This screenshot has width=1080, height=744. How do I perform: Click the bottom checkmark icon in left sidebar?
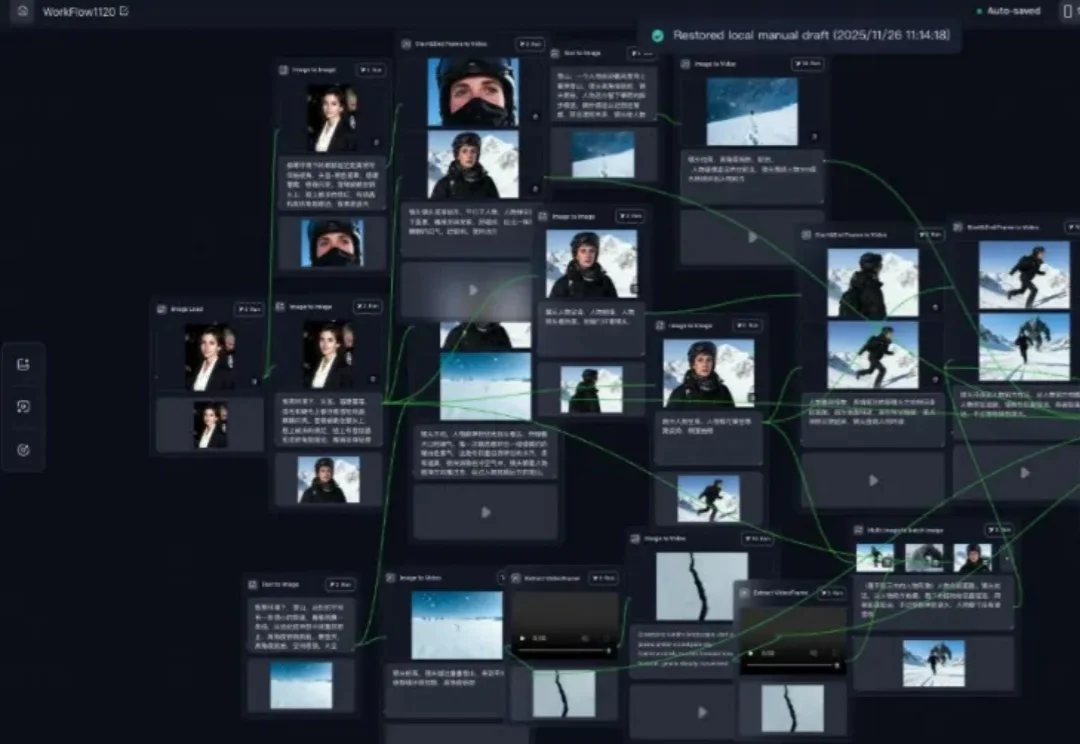24,450
